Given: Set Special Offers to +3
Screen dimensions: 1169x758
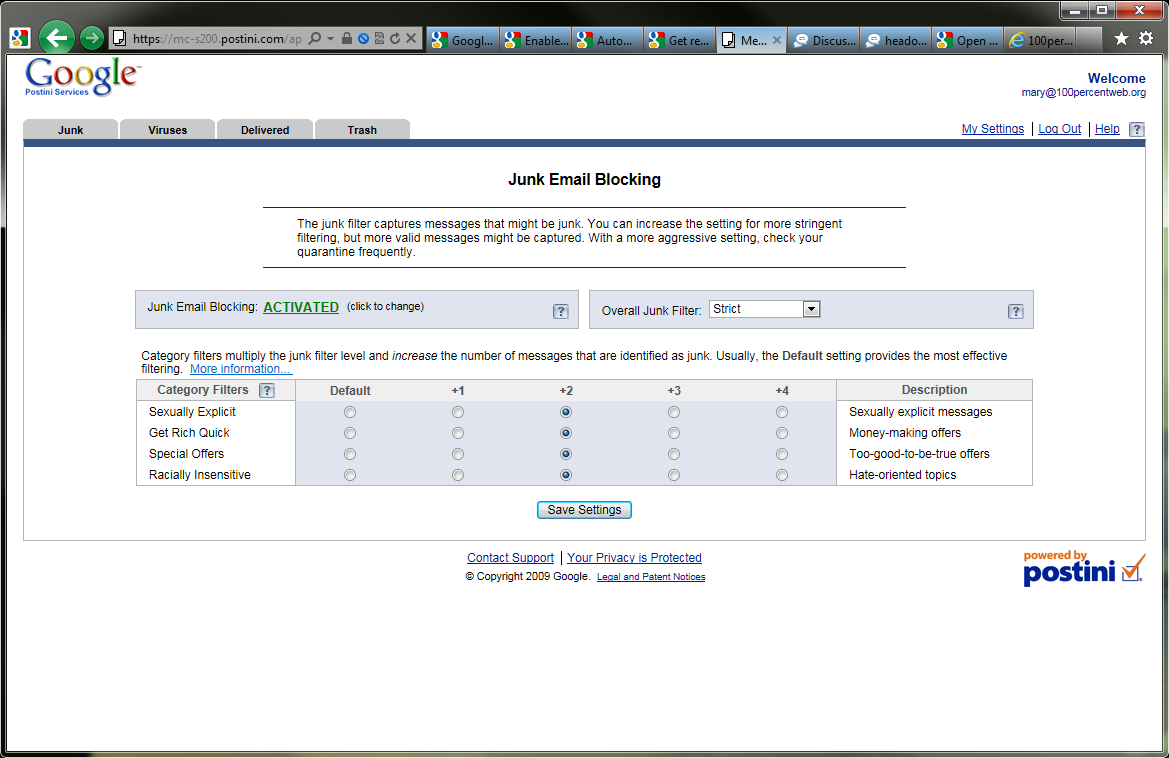Looking at the screenshot, I should click(x=674, y=454).
